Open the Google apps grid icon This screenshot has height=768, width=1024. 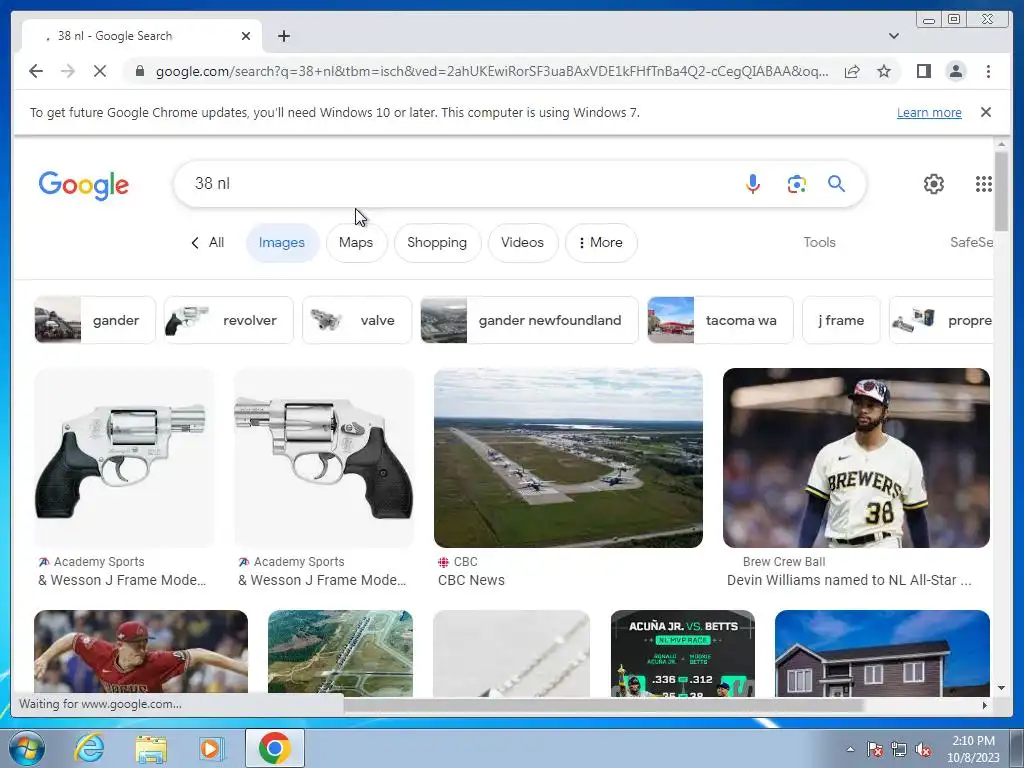tap(984, 184)
